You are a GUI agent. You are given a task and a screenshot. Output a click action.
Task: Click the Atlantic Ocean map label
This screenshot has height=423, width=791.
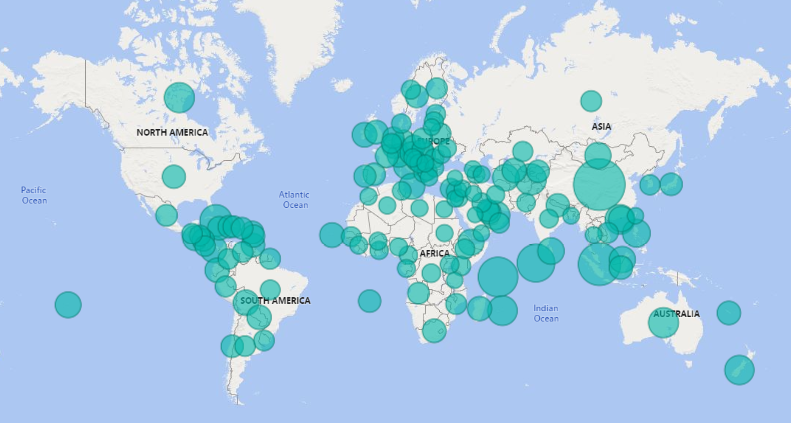click(295, 200)
